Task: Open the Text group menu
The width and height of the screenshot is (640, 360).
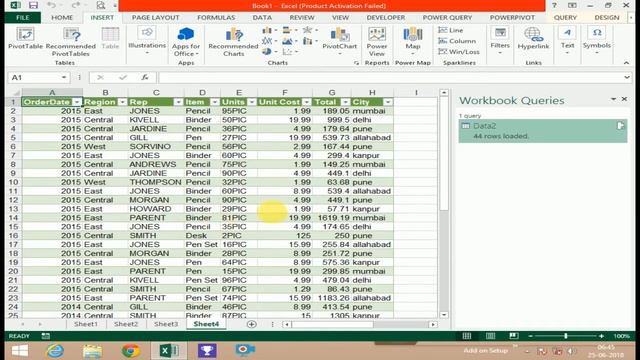Action: coord(567,41)
